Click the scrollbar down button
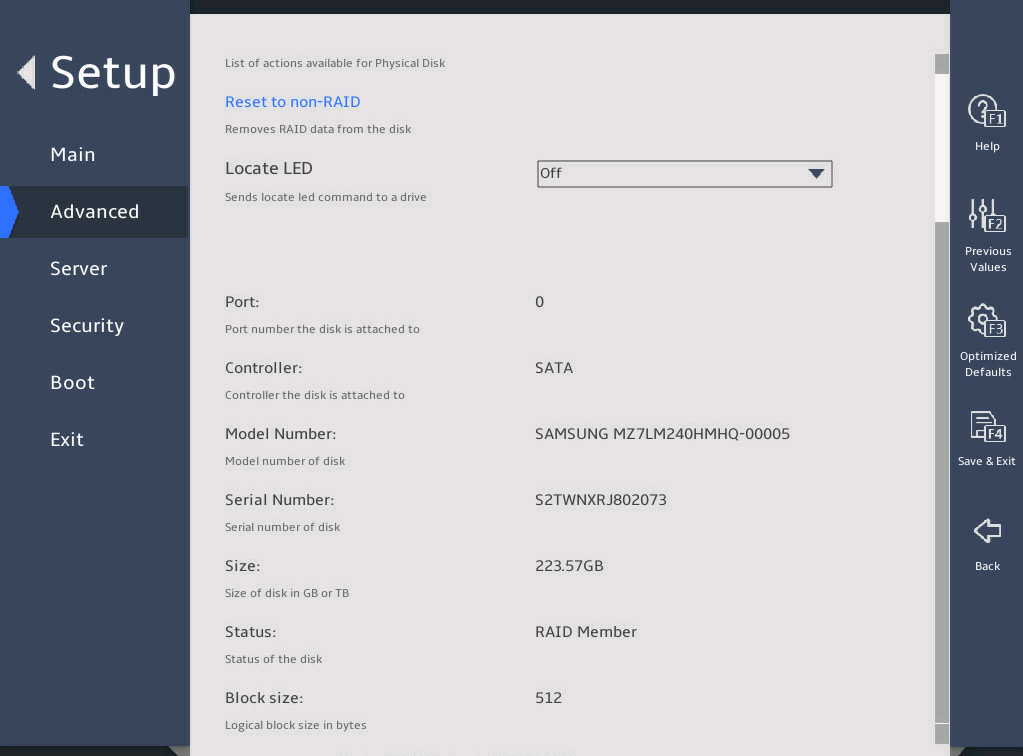This screenshot has height=756, width=1023. click(x=941, y=734)
